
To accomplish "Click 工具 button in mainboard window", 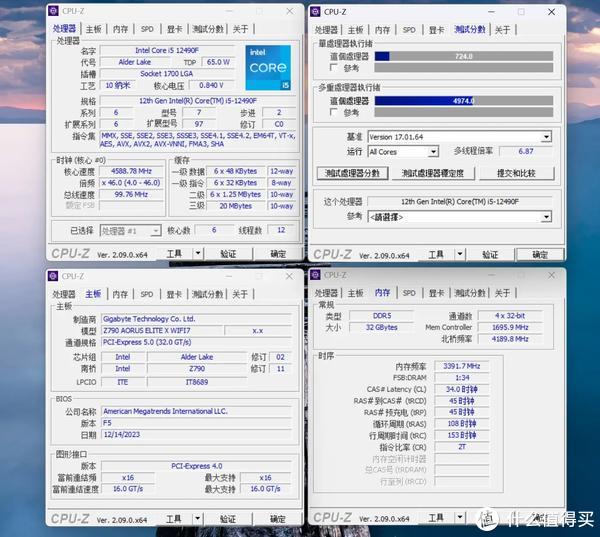I will tap(174, 519).
